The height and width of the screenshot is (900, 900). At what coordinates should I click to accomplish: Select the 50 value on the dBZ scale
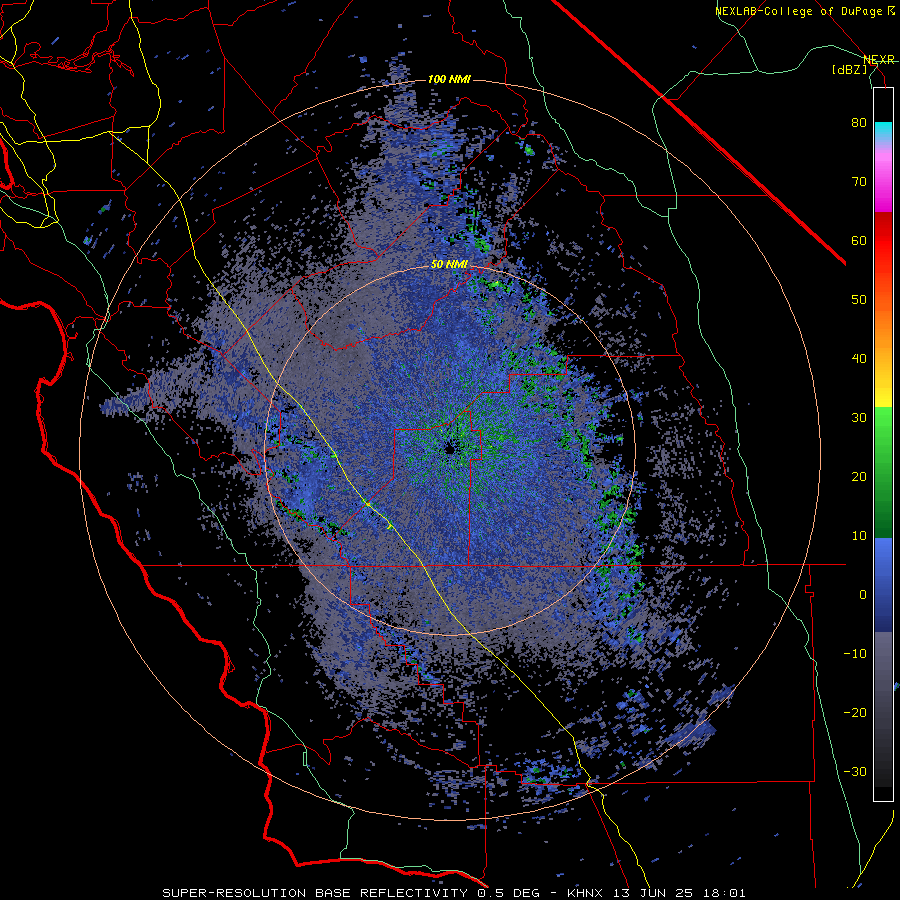(859, 300)
